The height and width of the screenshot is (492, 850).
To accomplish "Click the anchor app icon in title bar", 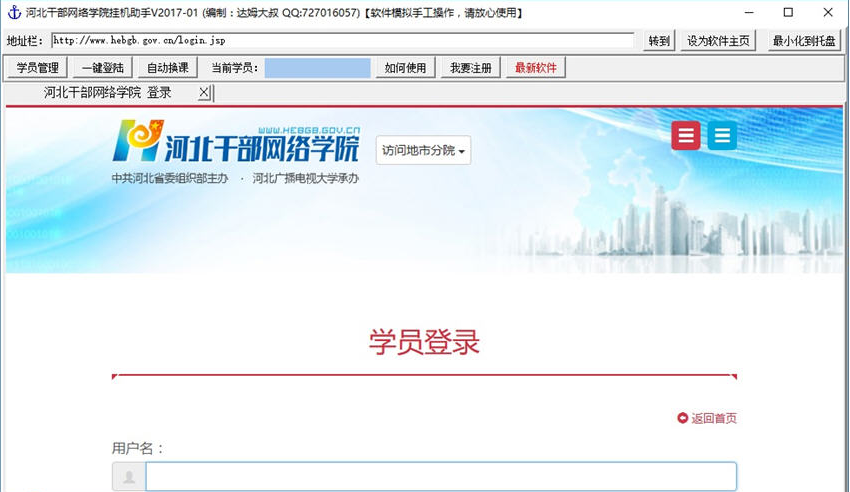I will (x=14, y=12).
